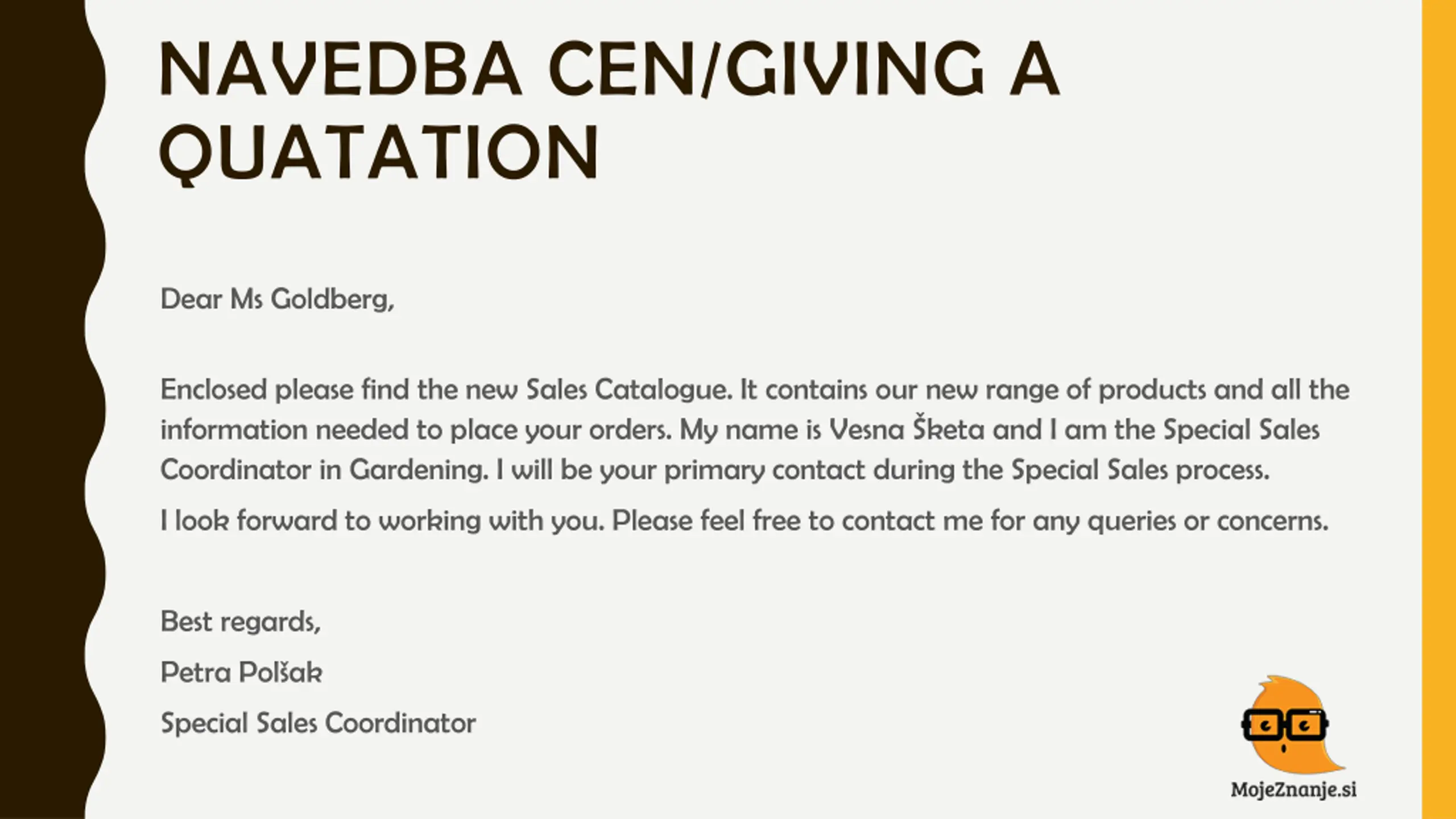Click the Best regards closing line
Screen dimensions: 1456x819
click(x=241, y=622)
